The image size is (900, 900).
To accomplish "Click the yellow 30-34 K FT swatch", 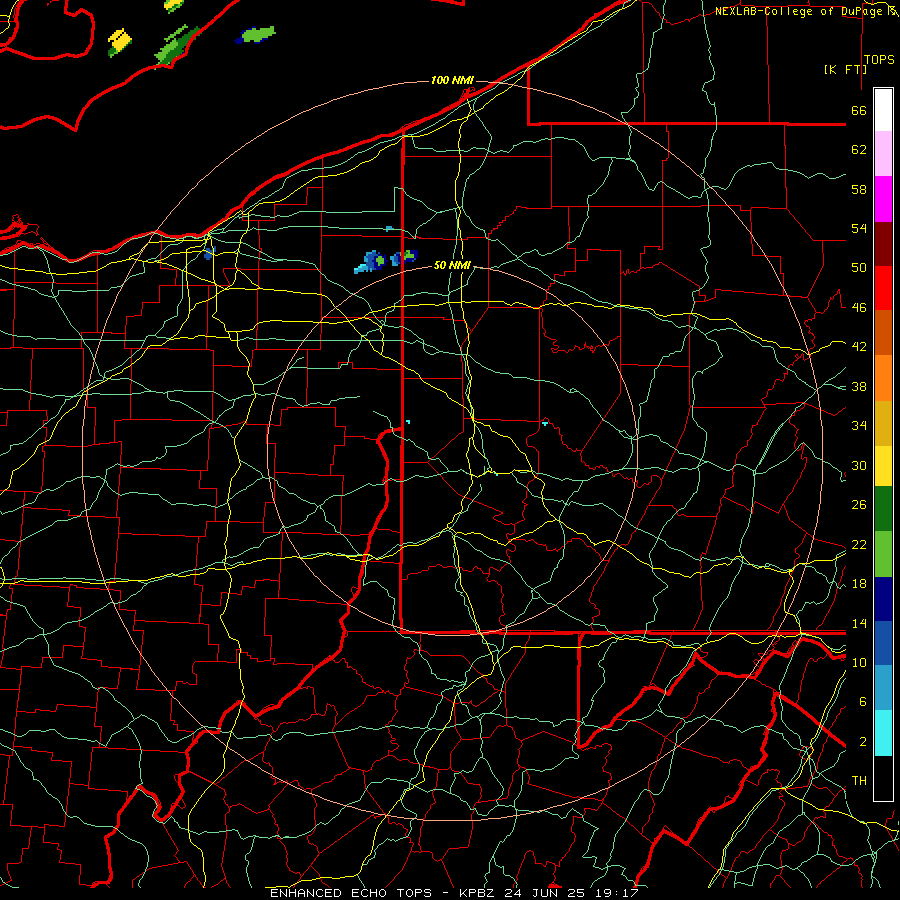I will coord(883,465).
